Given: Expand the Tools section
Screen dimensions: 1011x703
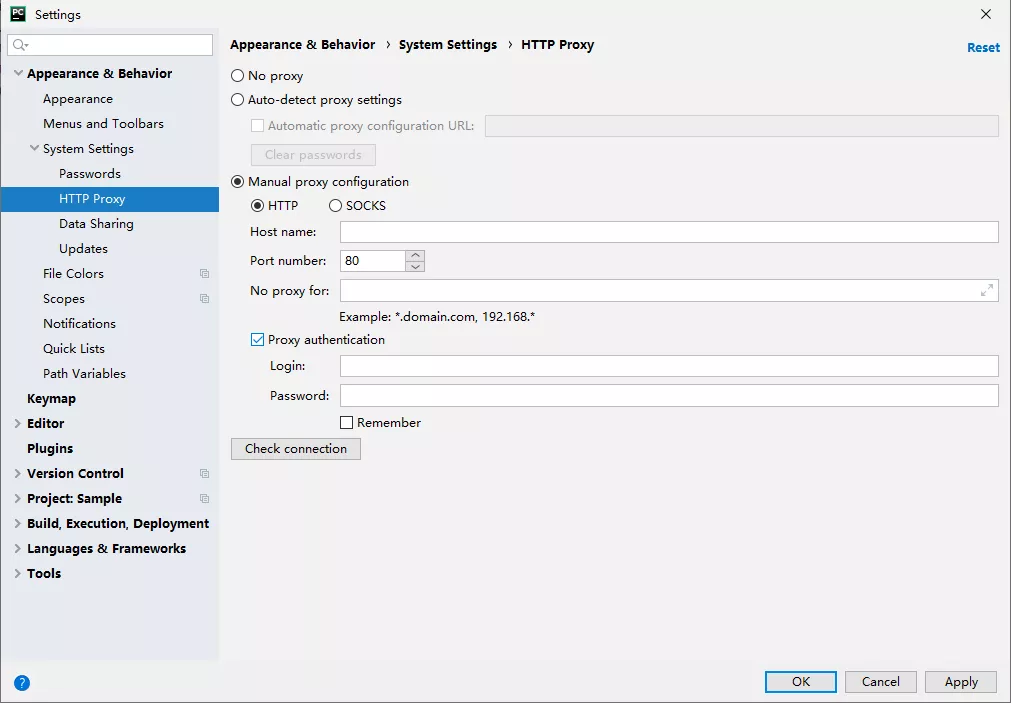Looking at the screenshot, I should point(17,573).
